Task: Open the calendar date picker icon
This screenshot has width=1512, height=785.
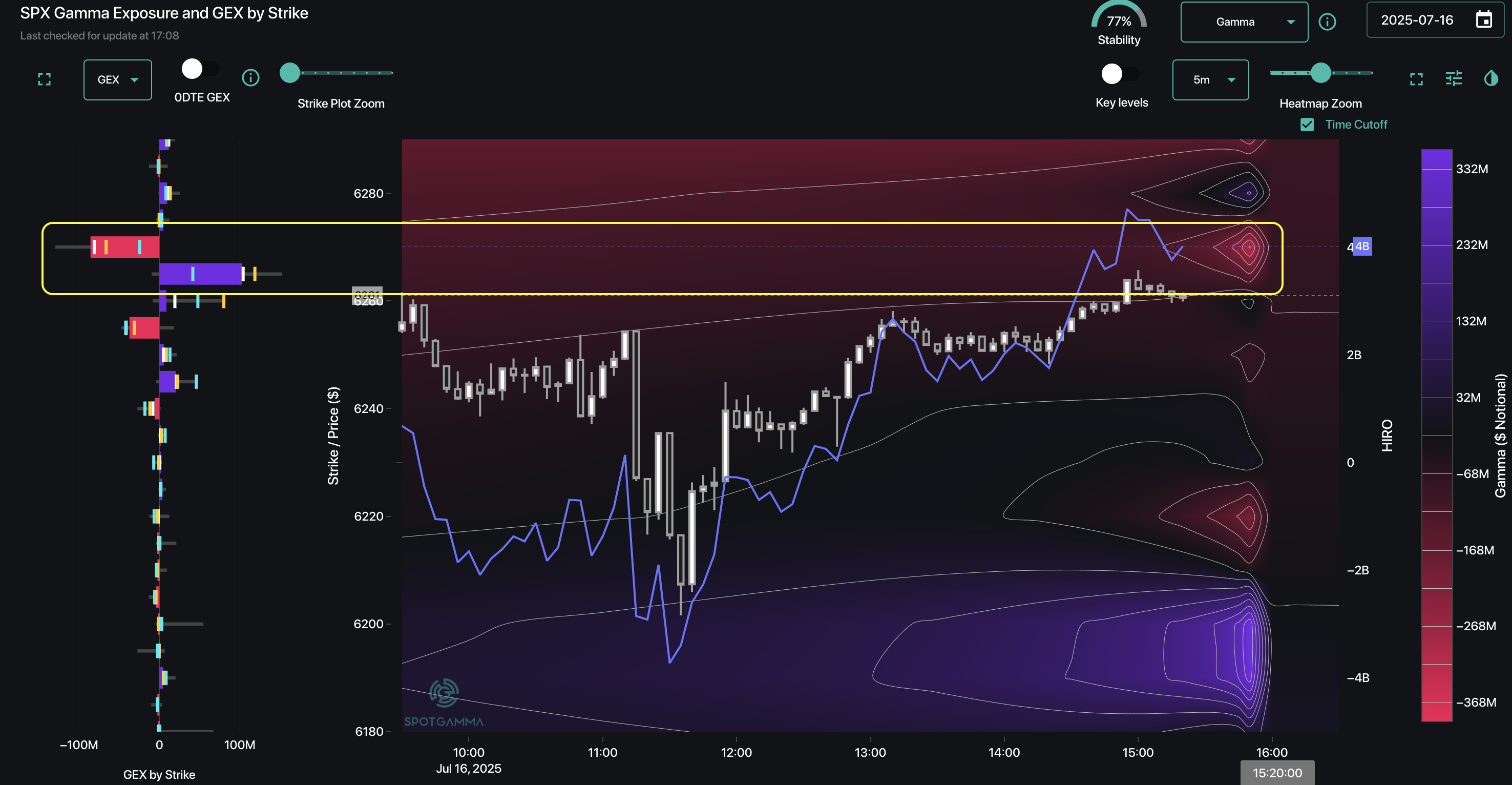Action: [x=1484, y=20]
